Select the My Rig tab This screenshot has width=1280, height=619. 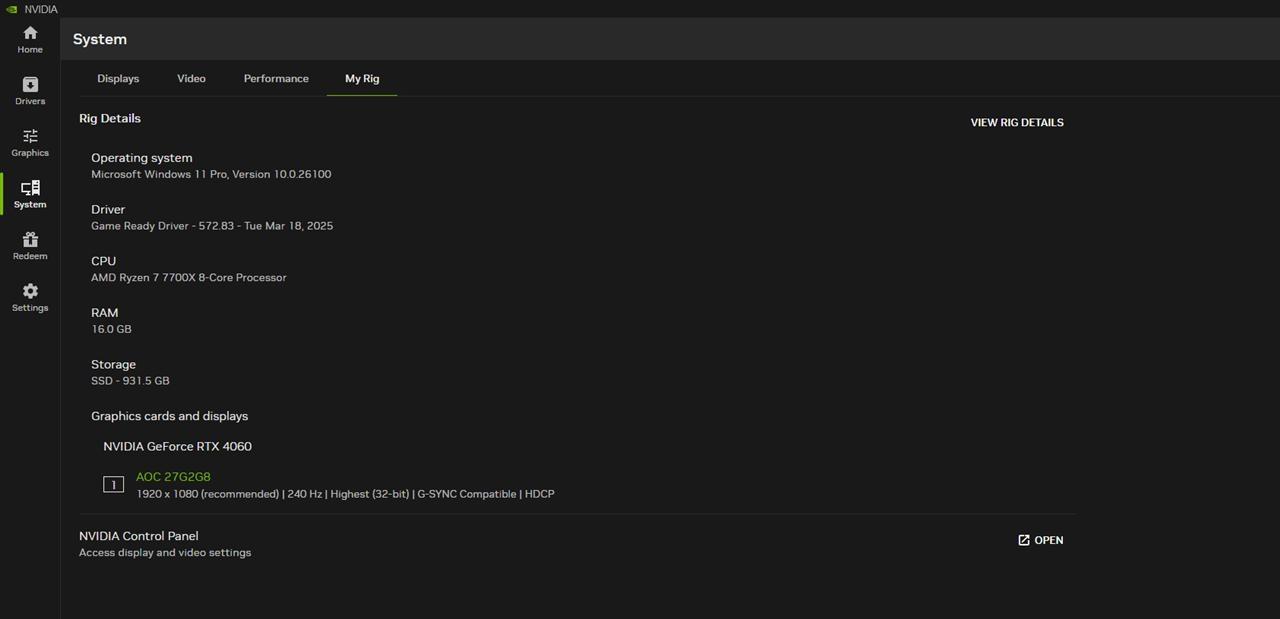pyautogui.click(x=362, y=78)
